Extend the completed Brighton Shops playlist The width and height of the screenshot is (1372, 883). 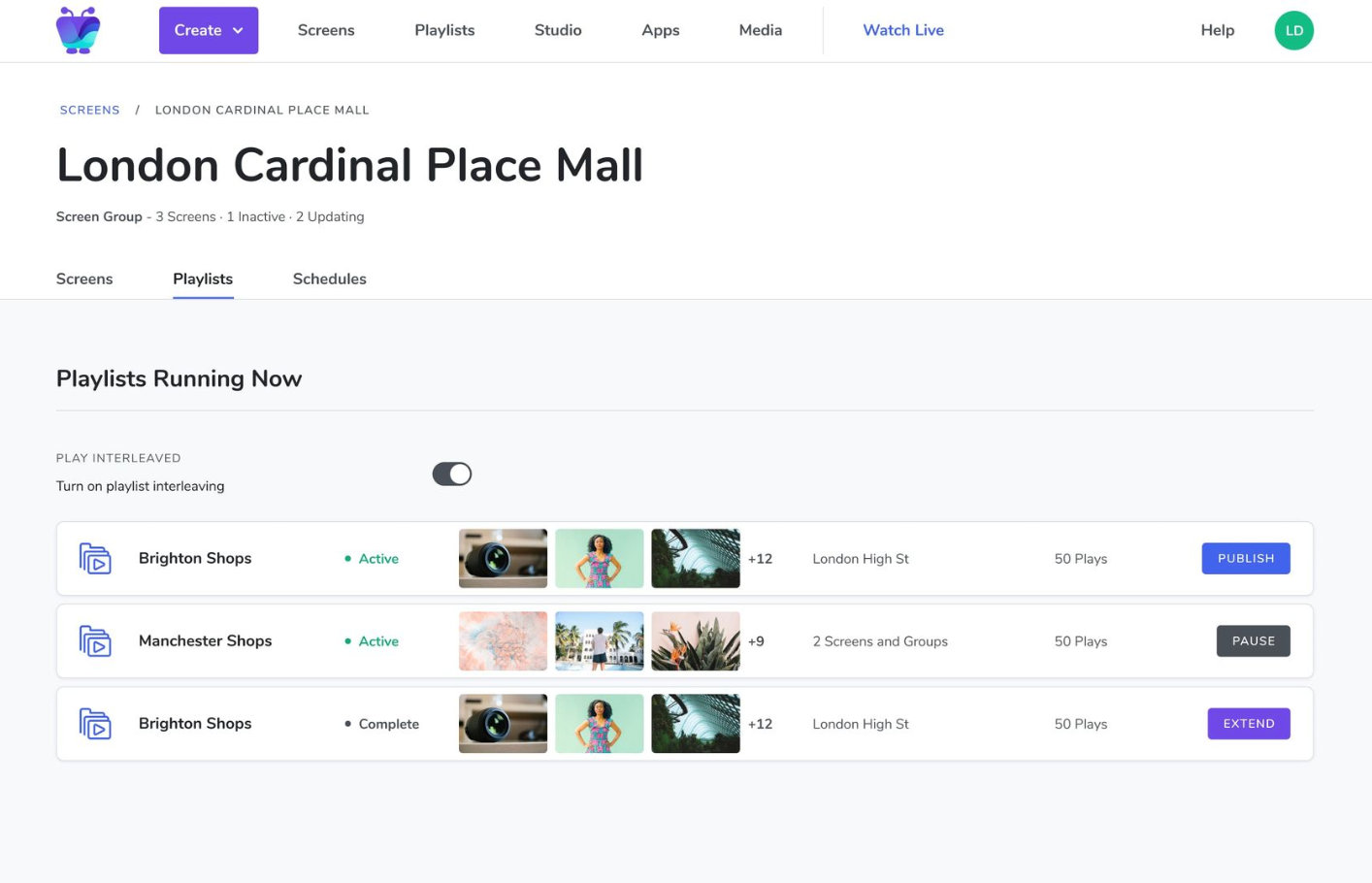point(1248,724)
